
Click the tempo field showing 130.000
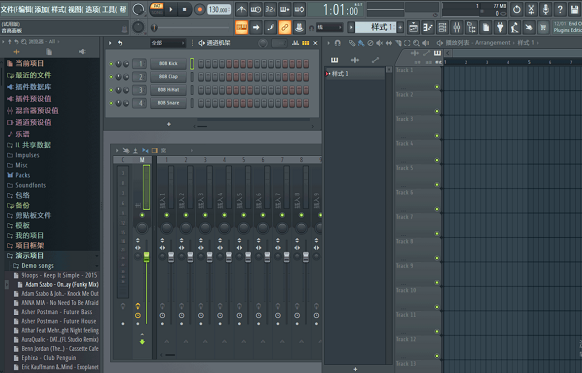coord(219,10)
